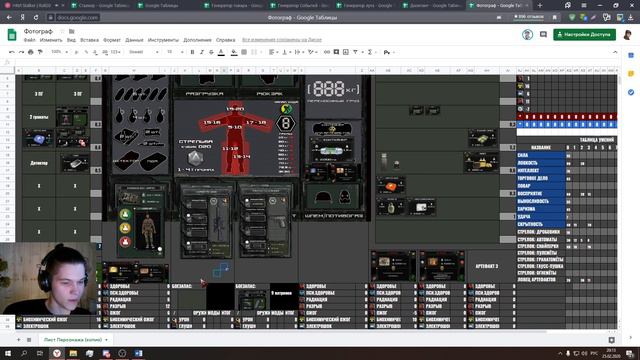Open the Формат menu
Screen dimensions: 640x360
coord(111,40)
